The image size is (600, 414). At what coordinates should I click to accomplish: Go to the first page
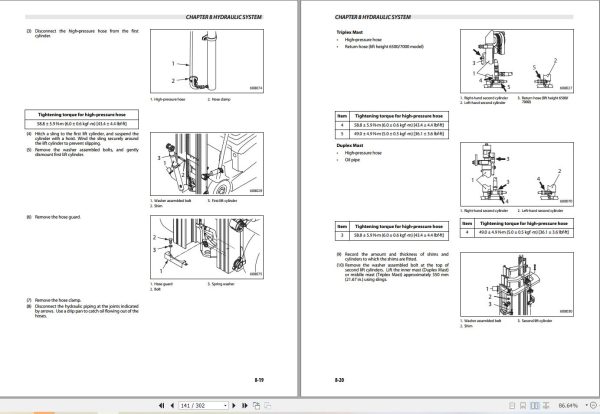pos(161,405)
